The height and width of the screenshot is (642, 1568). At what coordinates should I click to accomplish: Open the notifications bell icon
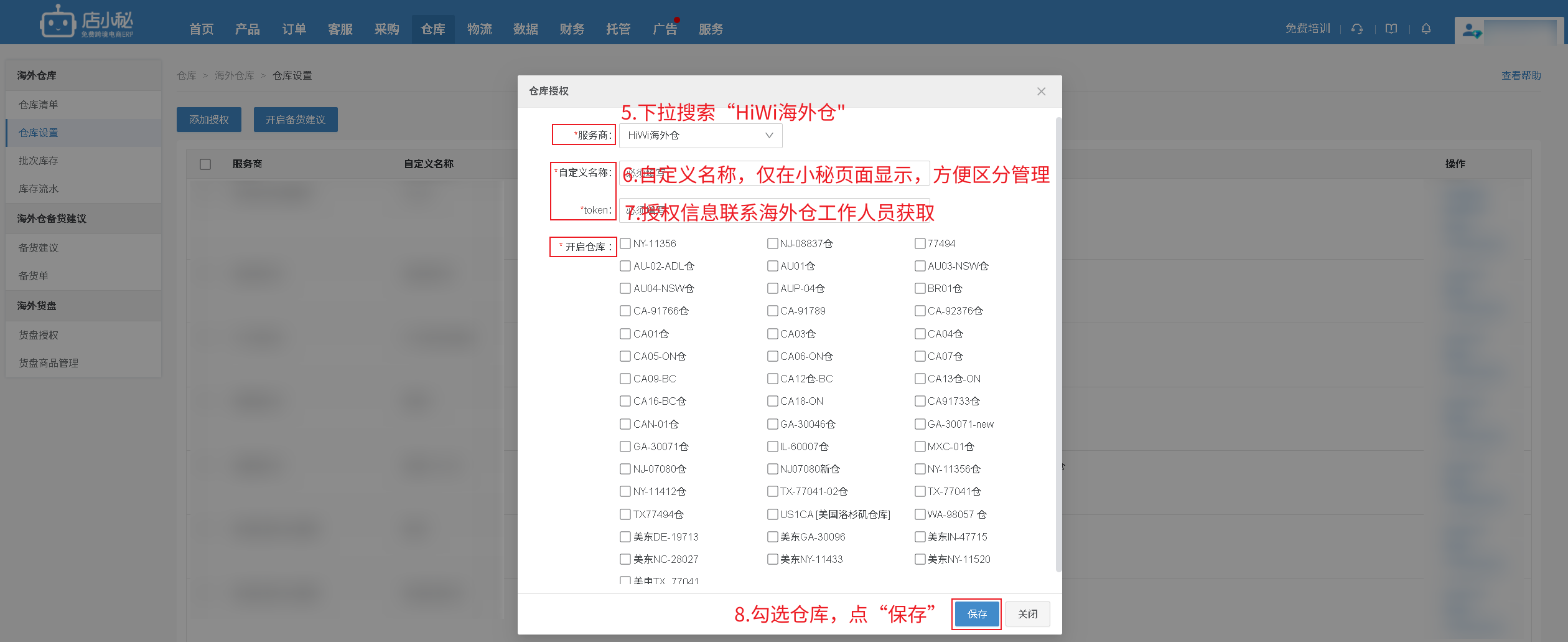[x=1426, y=29]
